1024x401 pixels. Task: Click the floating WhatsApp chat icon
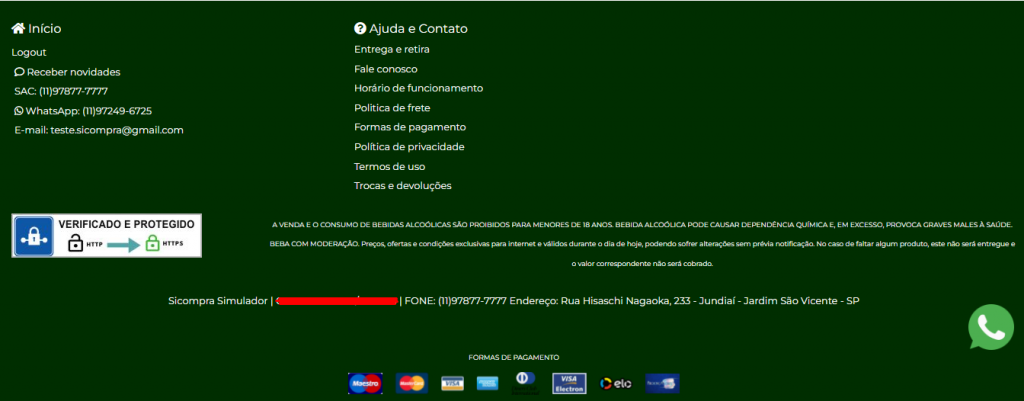coord(991,327)
